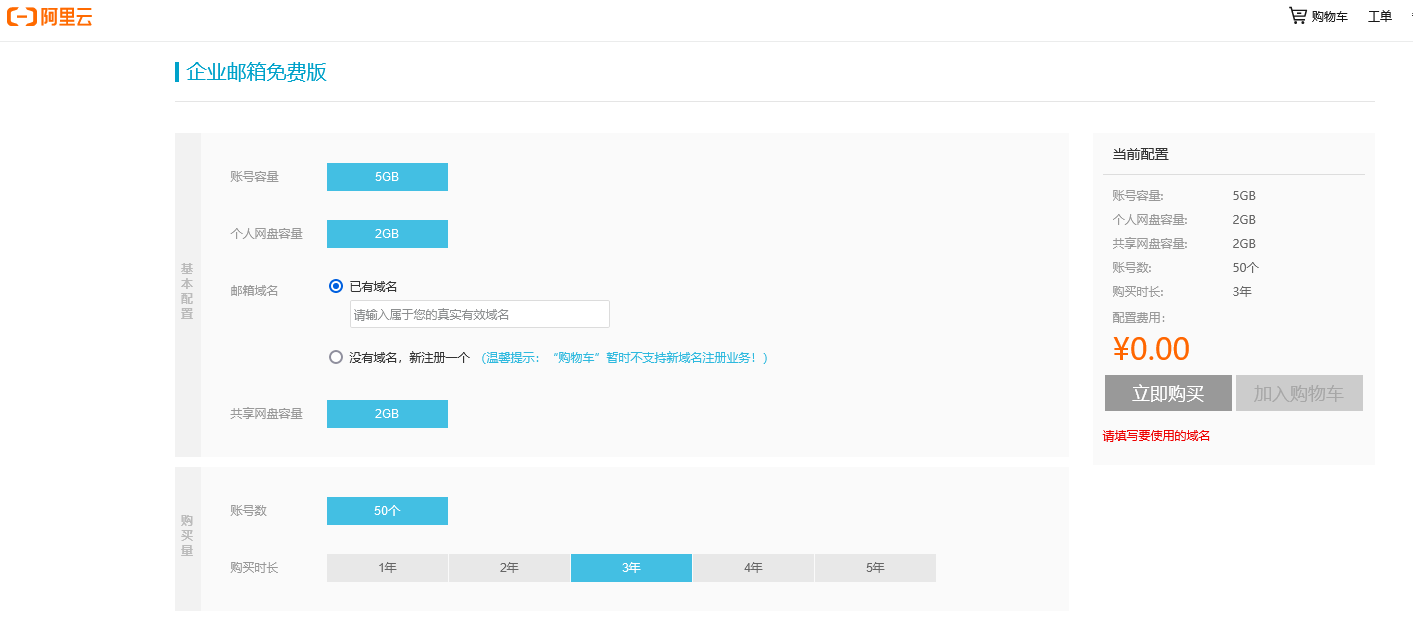Select 2GB shared netdisk capacity

(387, 414)
